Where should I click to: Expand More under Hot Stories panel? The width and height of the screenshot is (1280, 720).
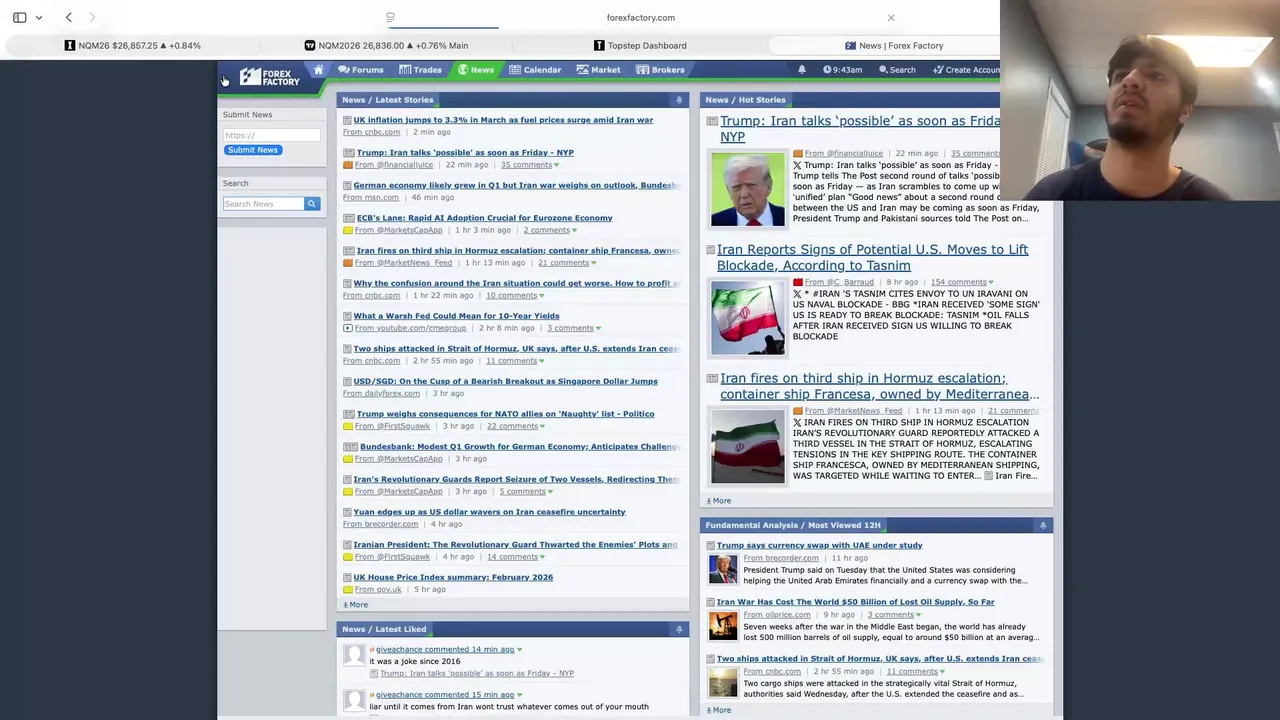[x=719, y=501]
